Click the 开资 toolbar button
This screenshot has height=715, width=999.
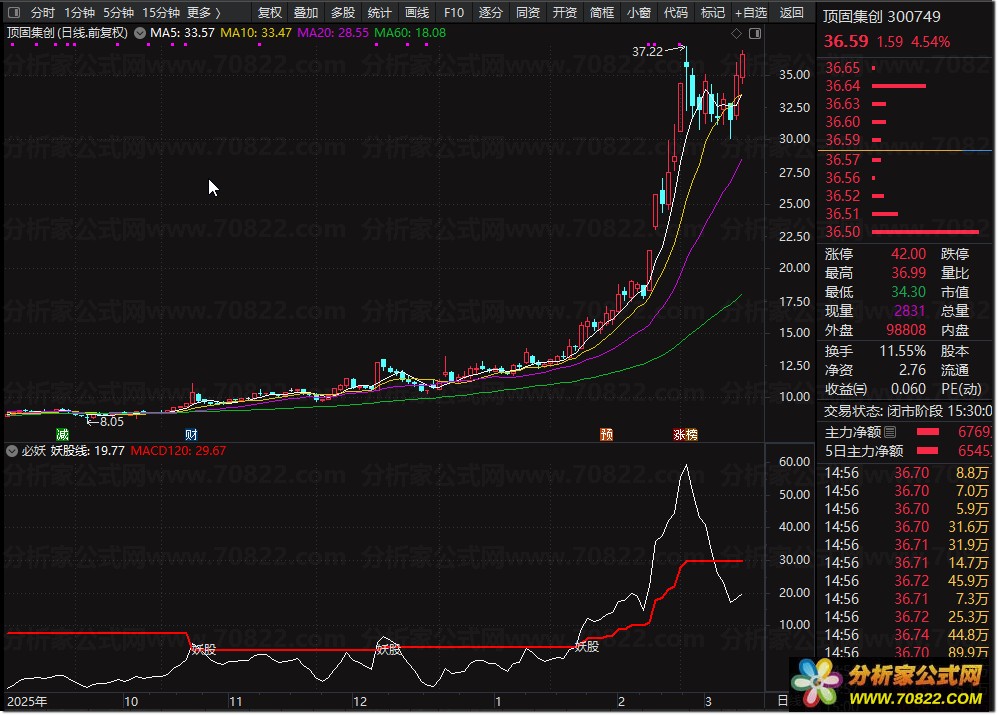click(564, 12)
